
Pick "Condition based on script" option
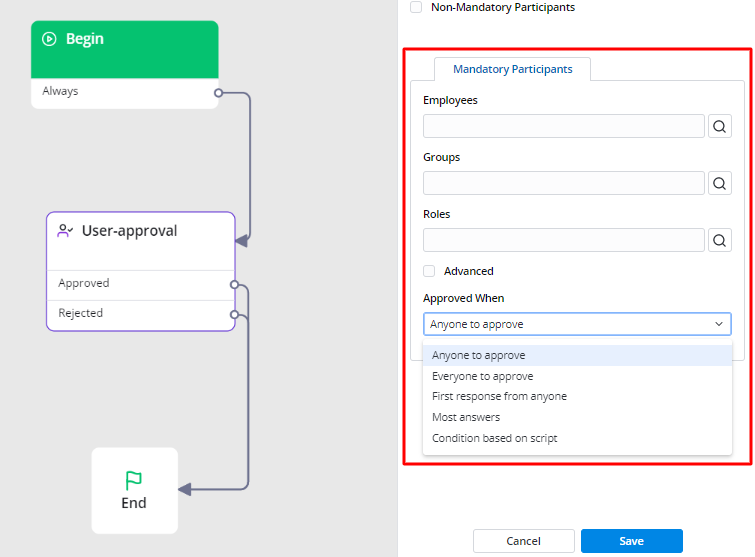(494, 438)
